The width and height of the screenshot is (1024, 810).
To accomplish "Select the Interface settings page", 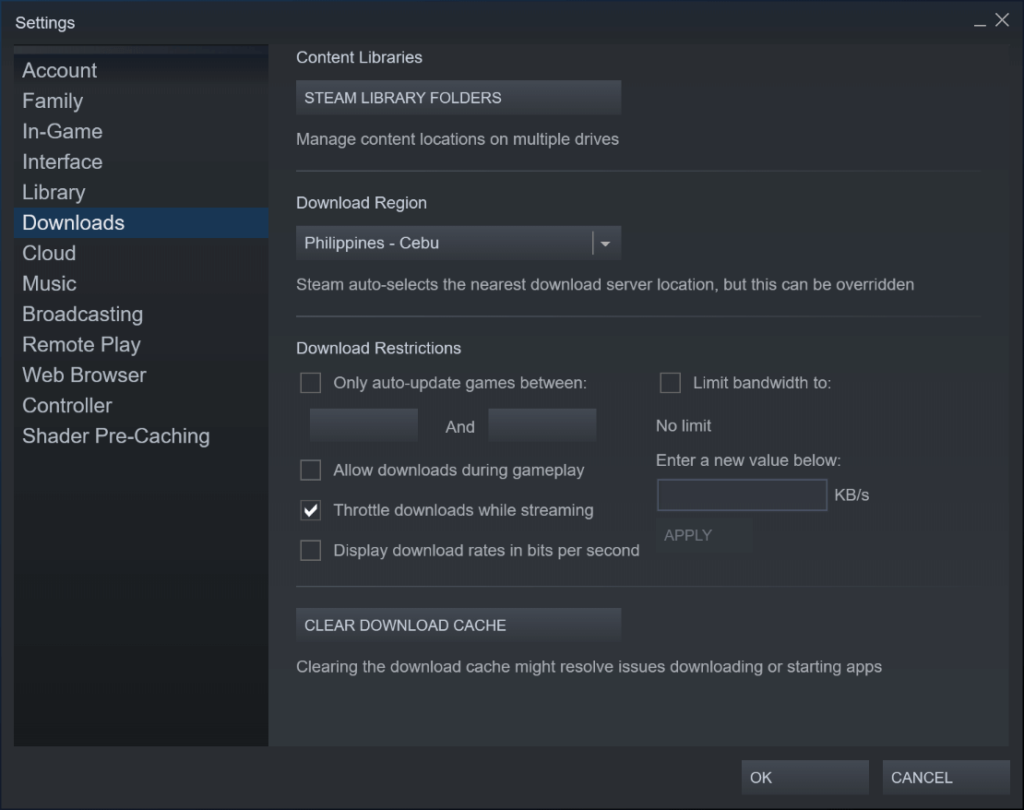I will coord(62,161).
